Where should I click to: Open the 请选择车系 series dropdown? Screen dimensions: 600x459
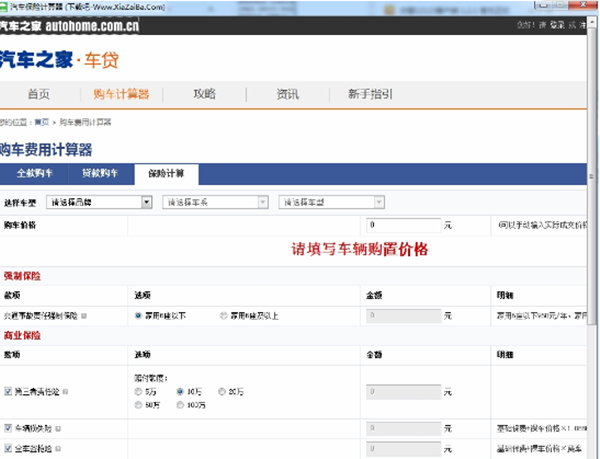[215, 202]
